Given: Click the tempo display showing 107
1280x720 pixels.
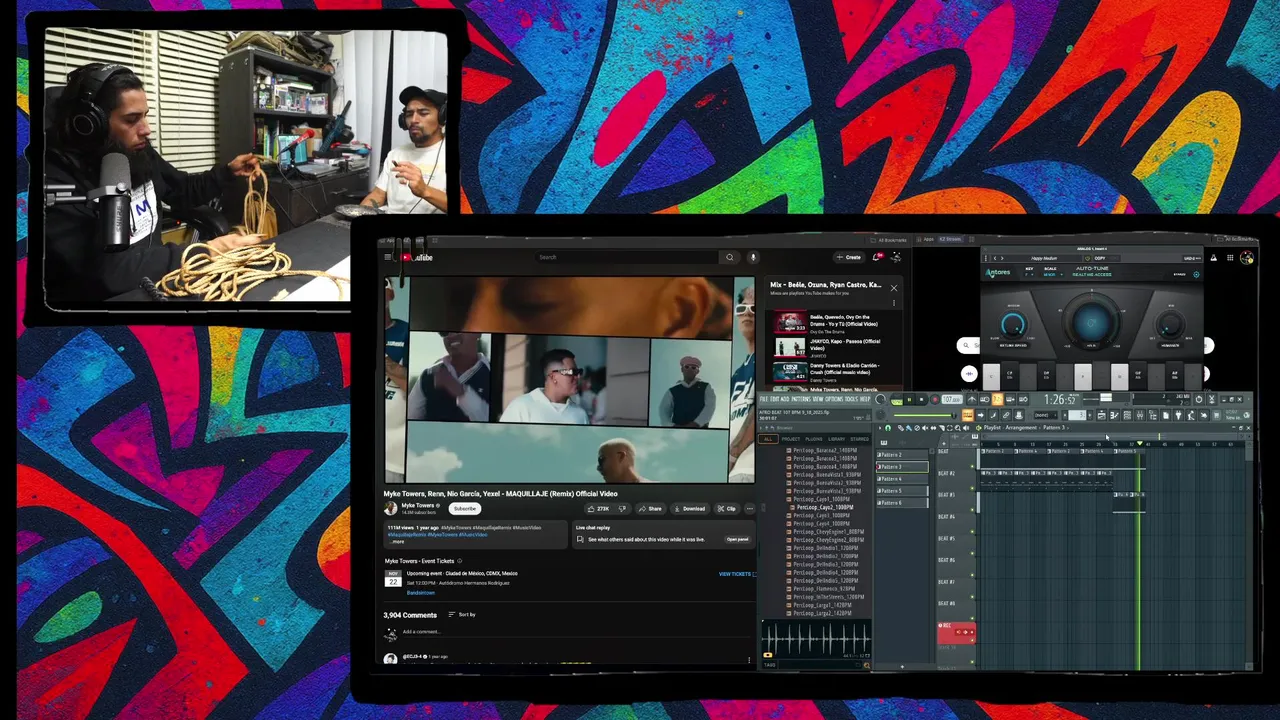Looking at the screenshot, I should 952,399.
